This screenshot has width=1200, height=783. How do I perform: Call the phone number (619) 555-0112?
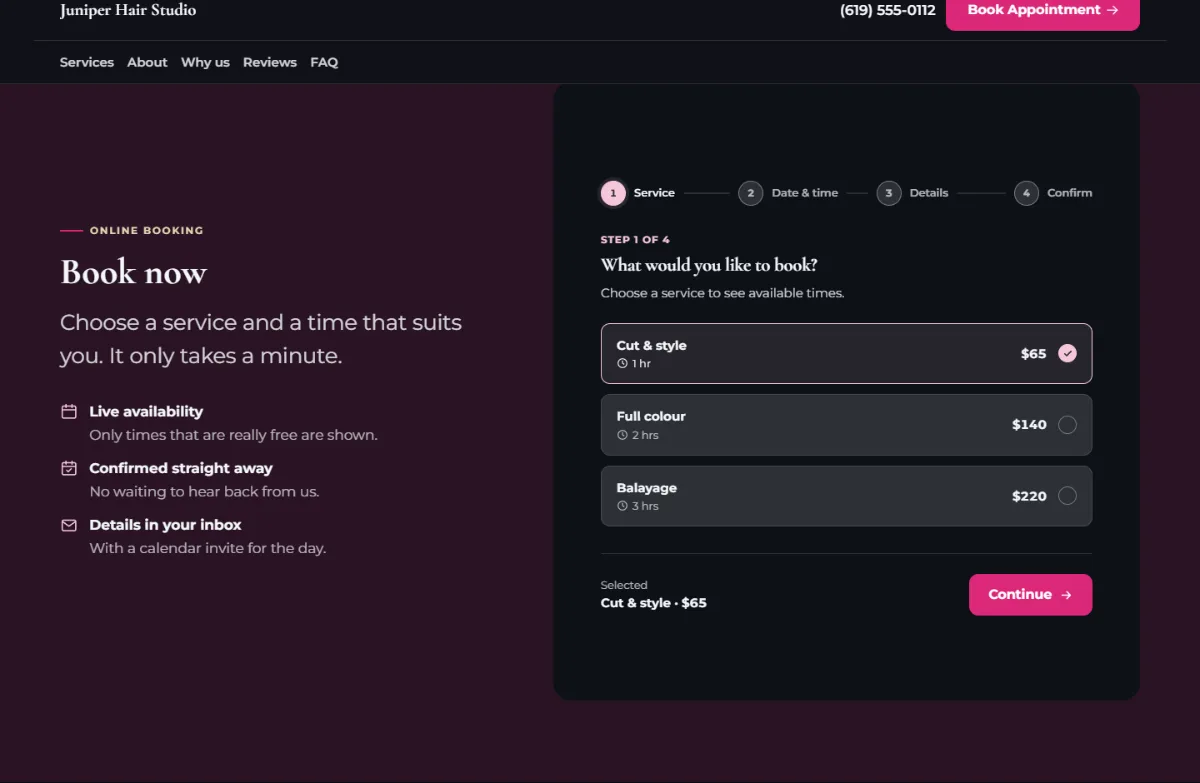click(888, 10)
